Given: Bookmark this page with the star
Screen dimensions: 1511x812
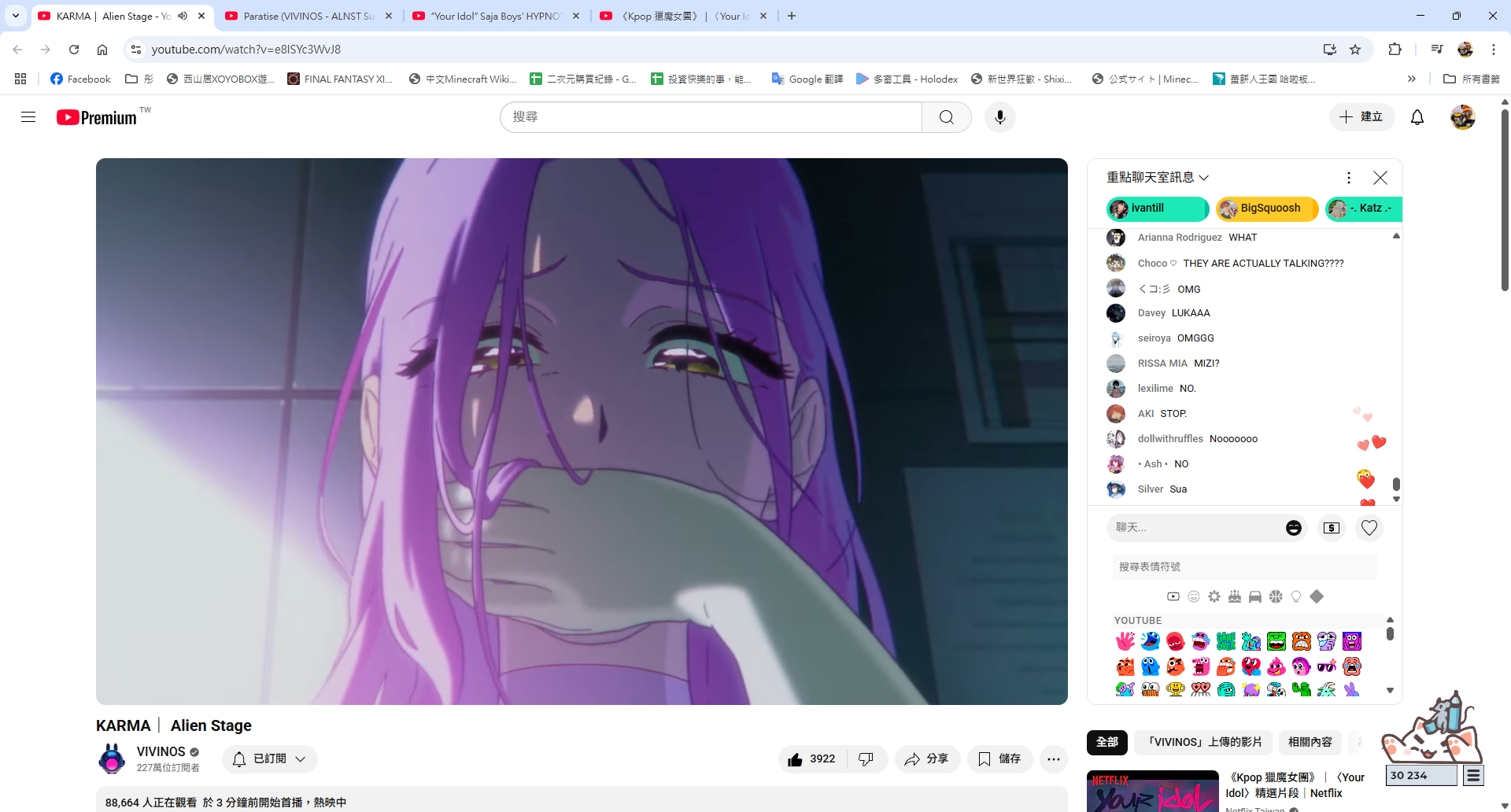Looking at the screenshot, I should (1355, 50).
